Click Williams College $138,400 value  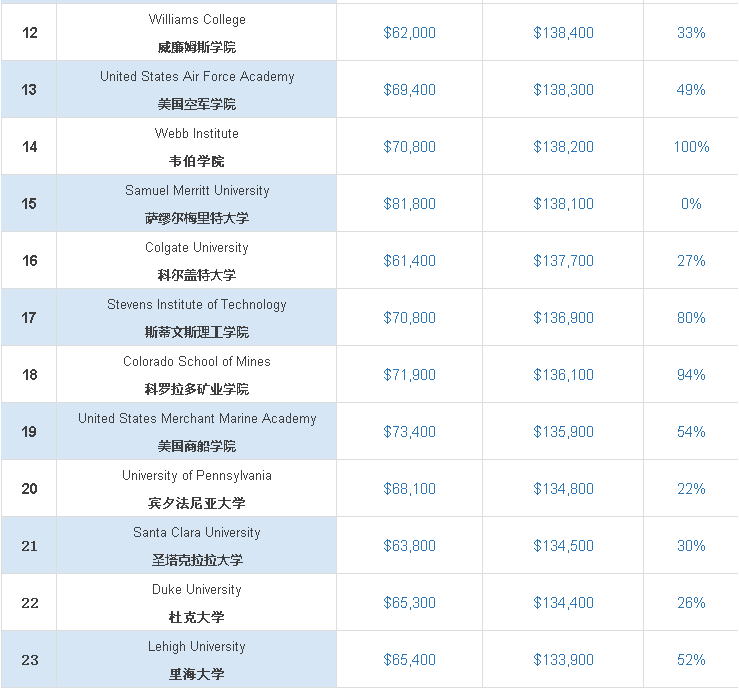tap(563, 33)
